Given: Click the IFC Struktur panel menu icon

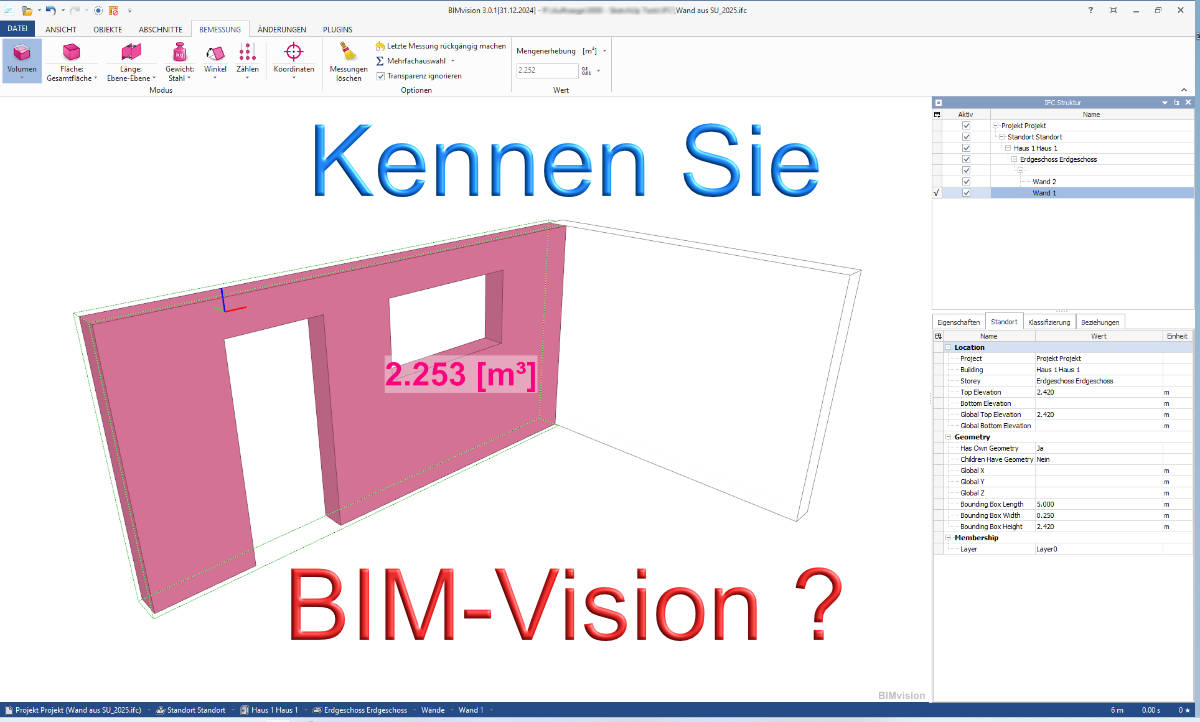Looking at the screenshot, I should pyautogui.click(x=938, y=102).
